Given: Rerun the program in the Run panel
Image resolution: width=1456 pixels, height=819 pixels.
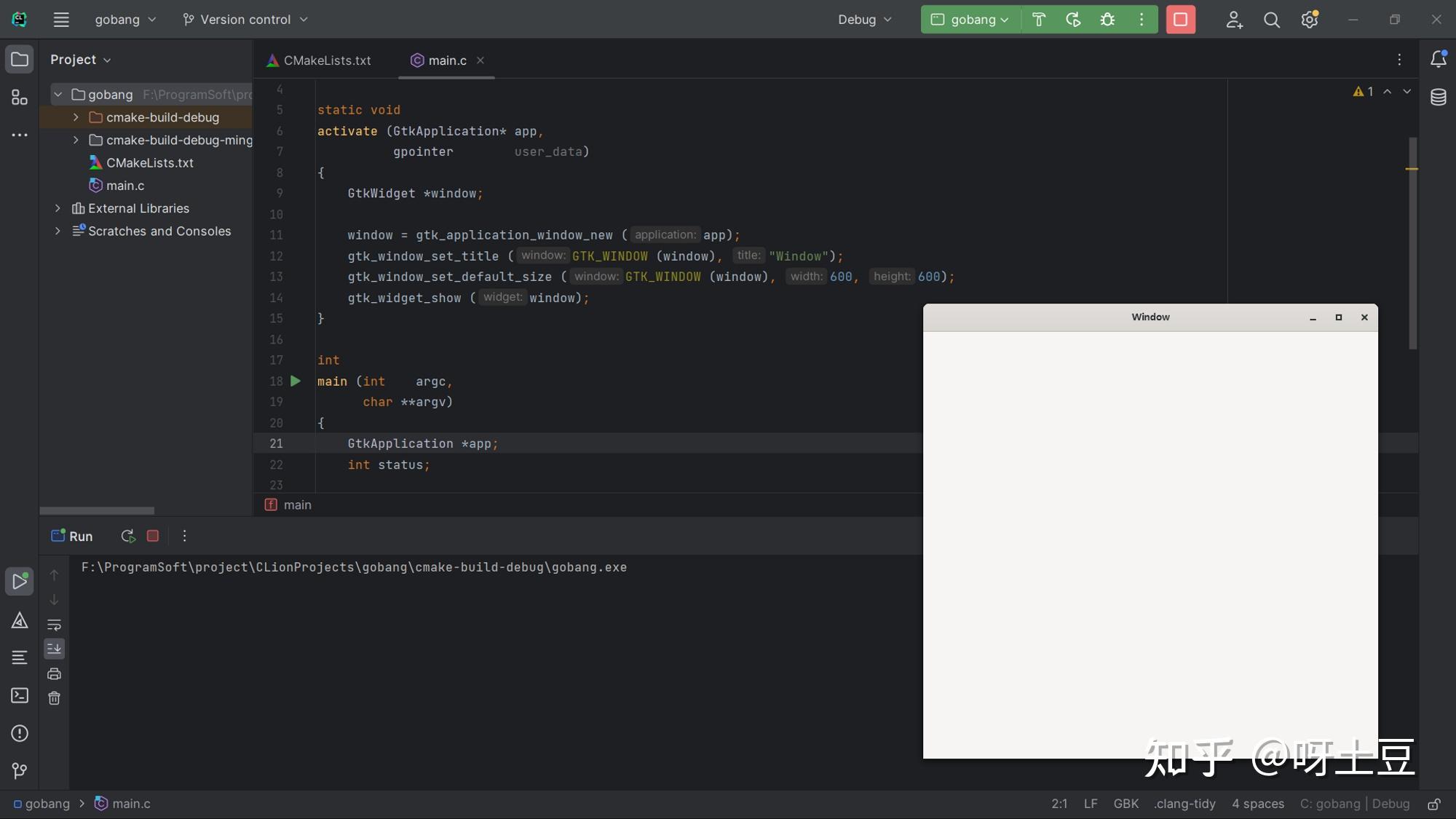Looking at the screenshot, I should coord(128,536).
